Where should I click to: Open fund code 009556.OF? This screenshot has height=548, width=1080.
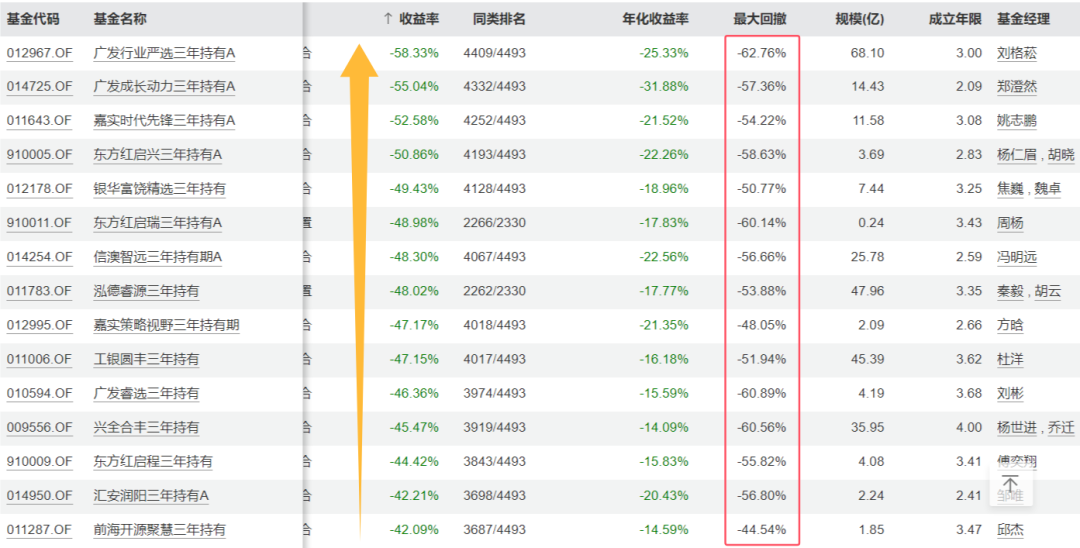39,428
